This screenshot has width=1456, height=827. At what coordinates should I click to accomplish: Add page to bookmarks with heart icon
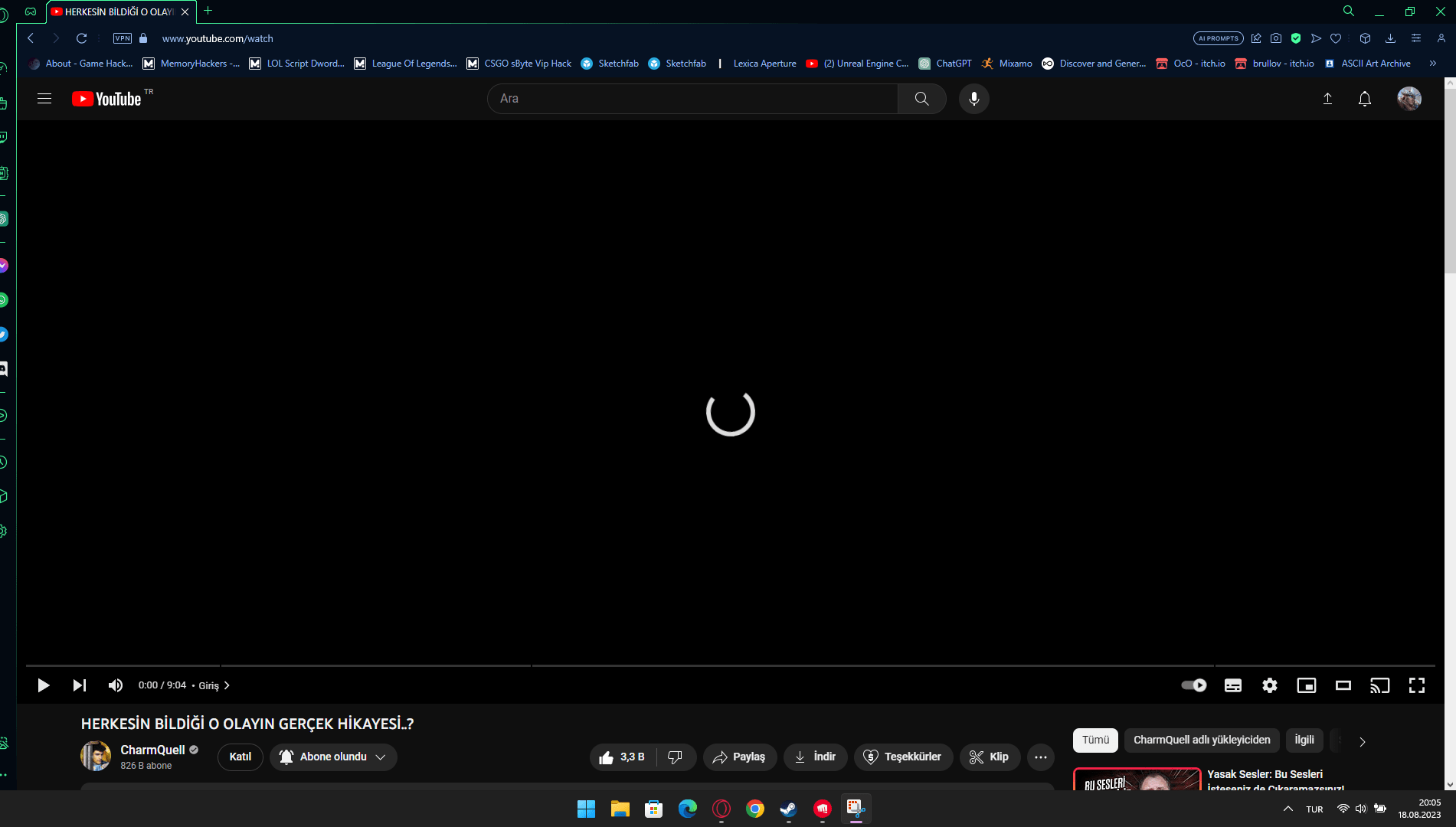point(1336,38)
